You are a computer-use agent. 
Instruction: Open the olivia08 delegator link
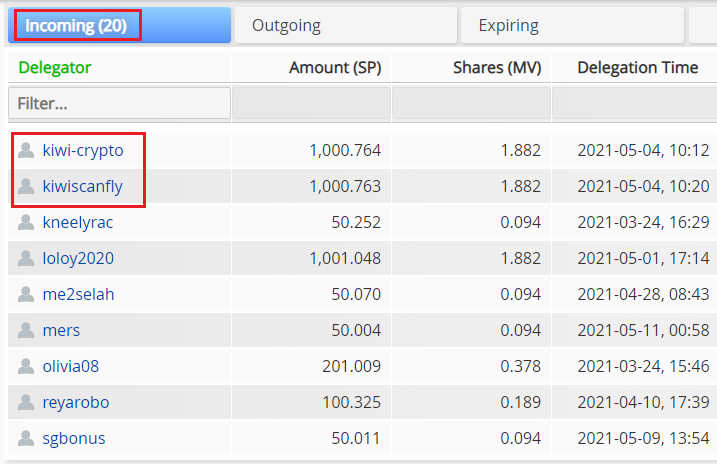click(70, 366)
